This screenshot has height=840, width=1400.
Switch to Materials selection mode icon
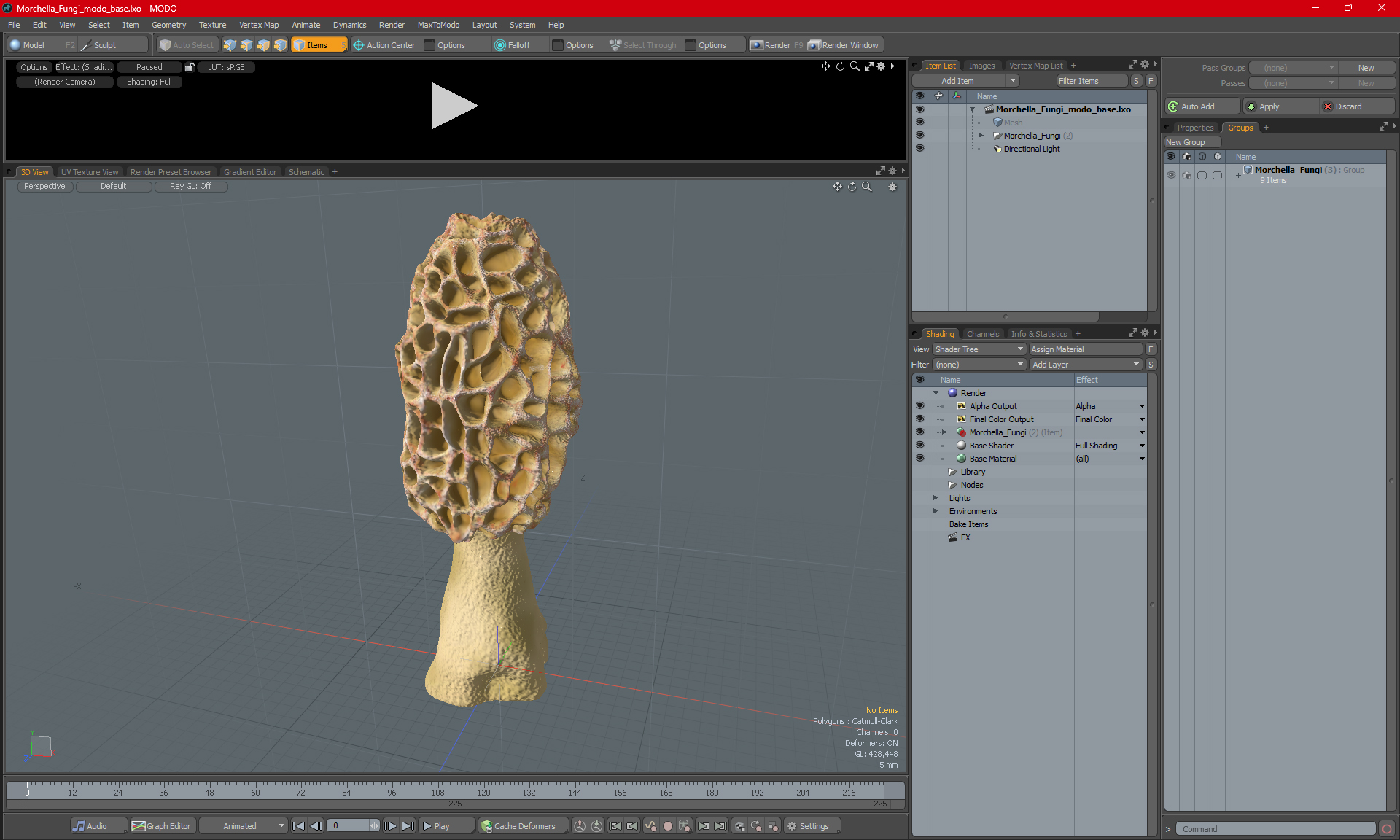click(280, 45)
